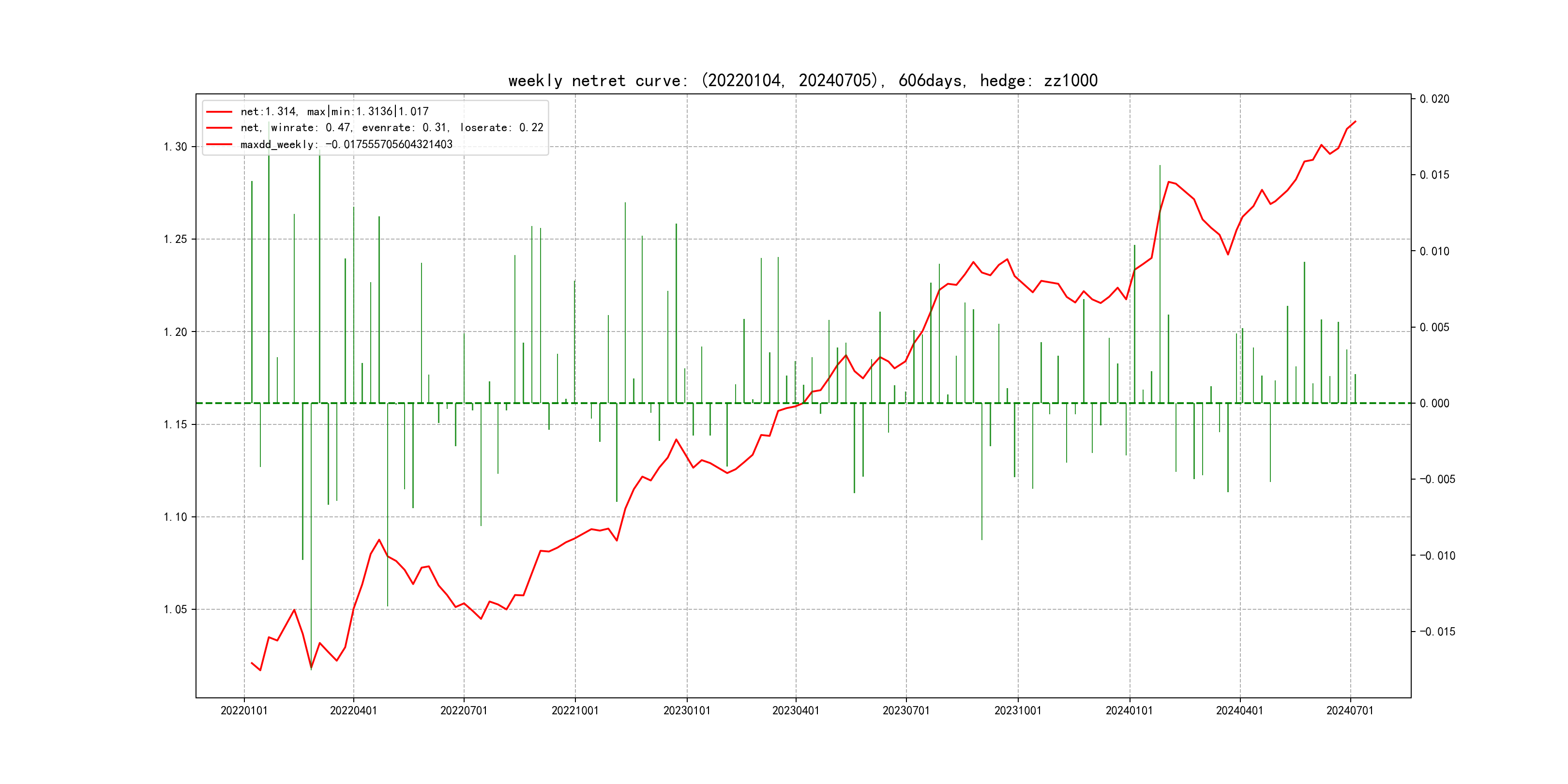
Task: Click red line swatch beside net:1.314
Action: pyautogui.click(x=219, y=111)
